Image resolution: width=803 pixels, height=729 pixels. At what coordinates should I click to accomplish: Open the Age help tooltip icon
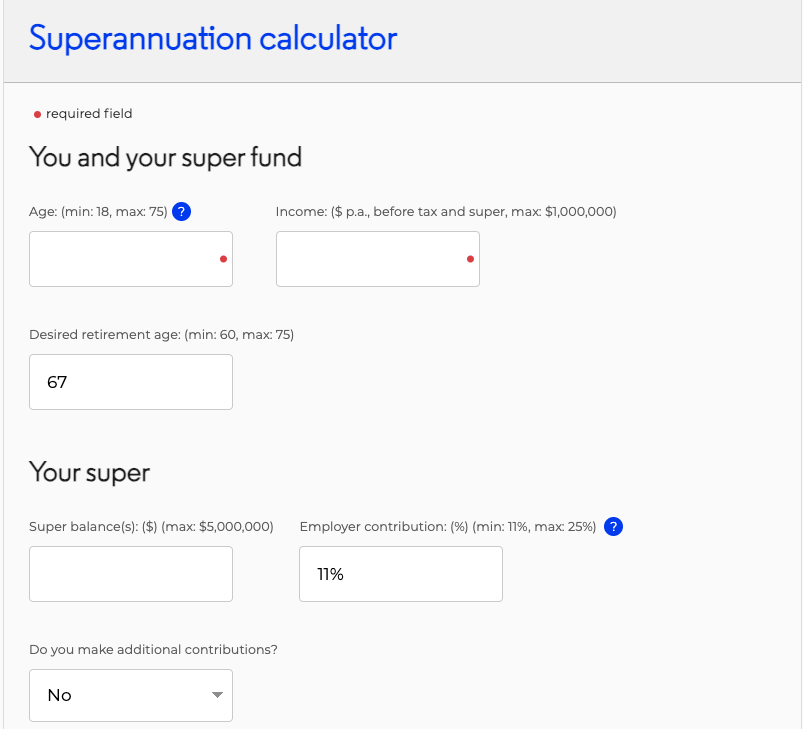[x=181, y=211]
